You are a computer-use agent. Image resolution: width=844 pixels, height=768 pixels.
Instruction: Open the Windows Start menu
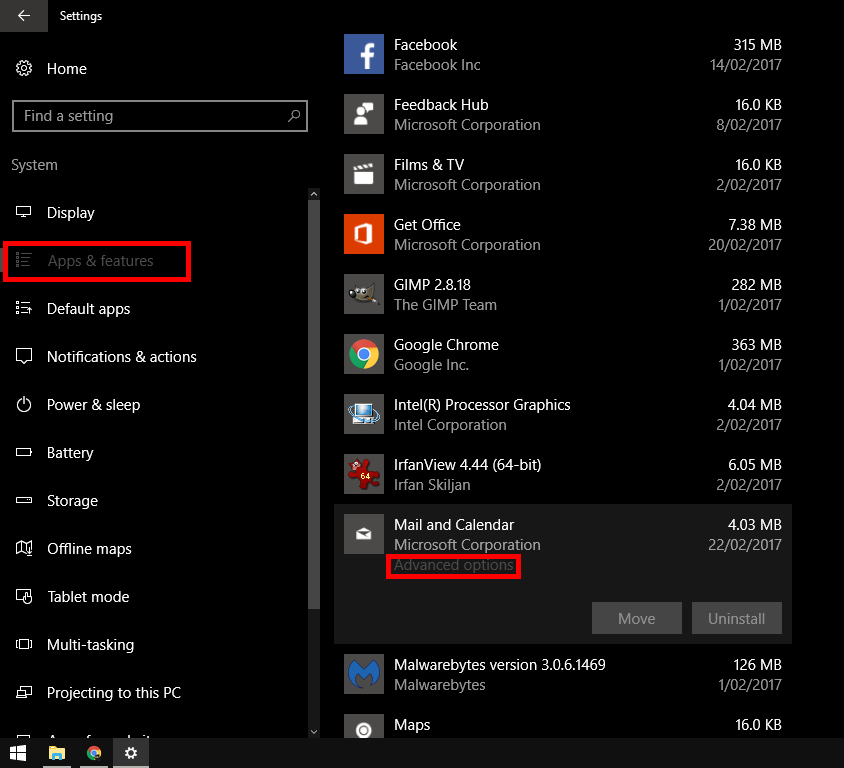(18, 753)
